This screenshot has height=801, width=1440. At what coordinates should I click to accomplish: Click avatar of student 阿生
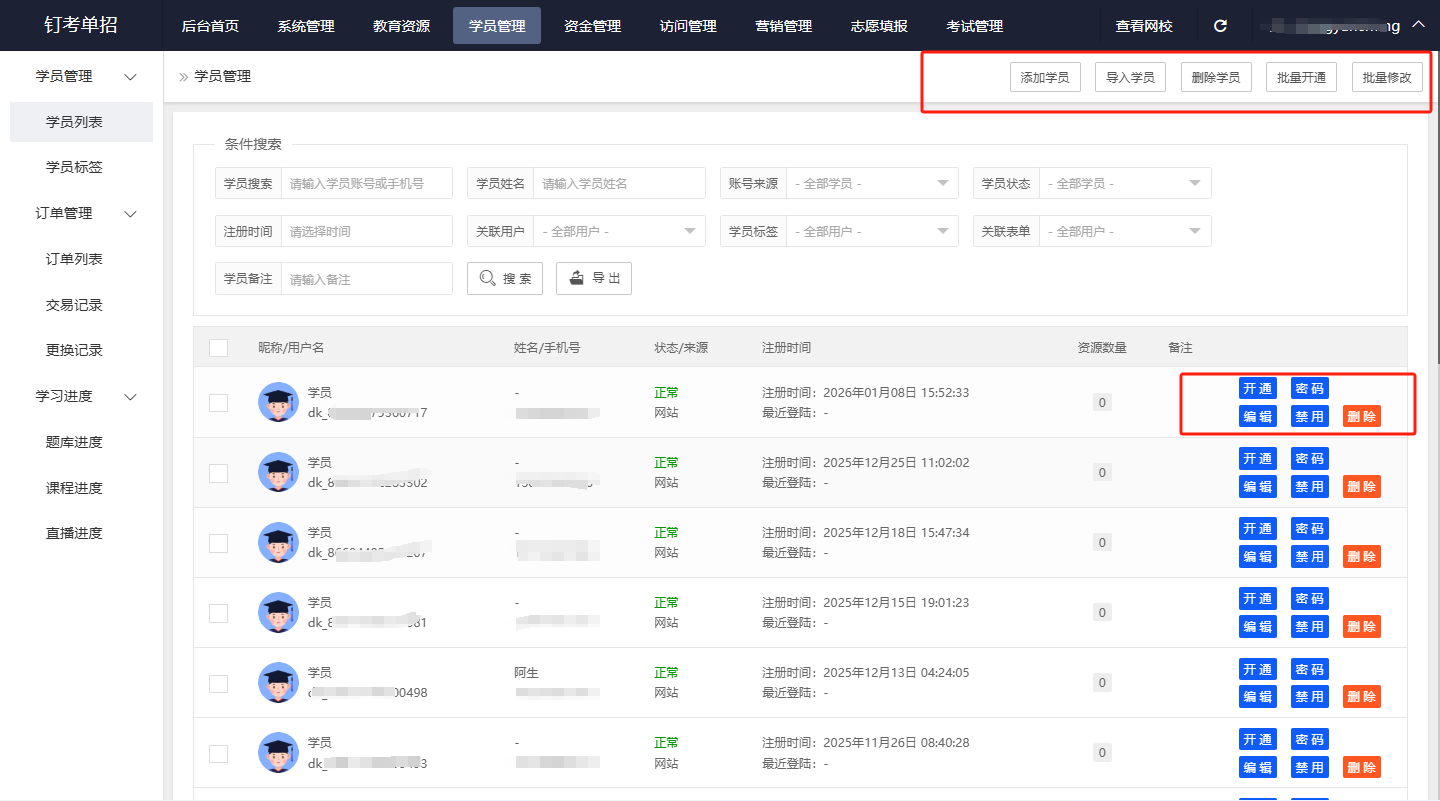pyautogui.click(x=278, y=682)
